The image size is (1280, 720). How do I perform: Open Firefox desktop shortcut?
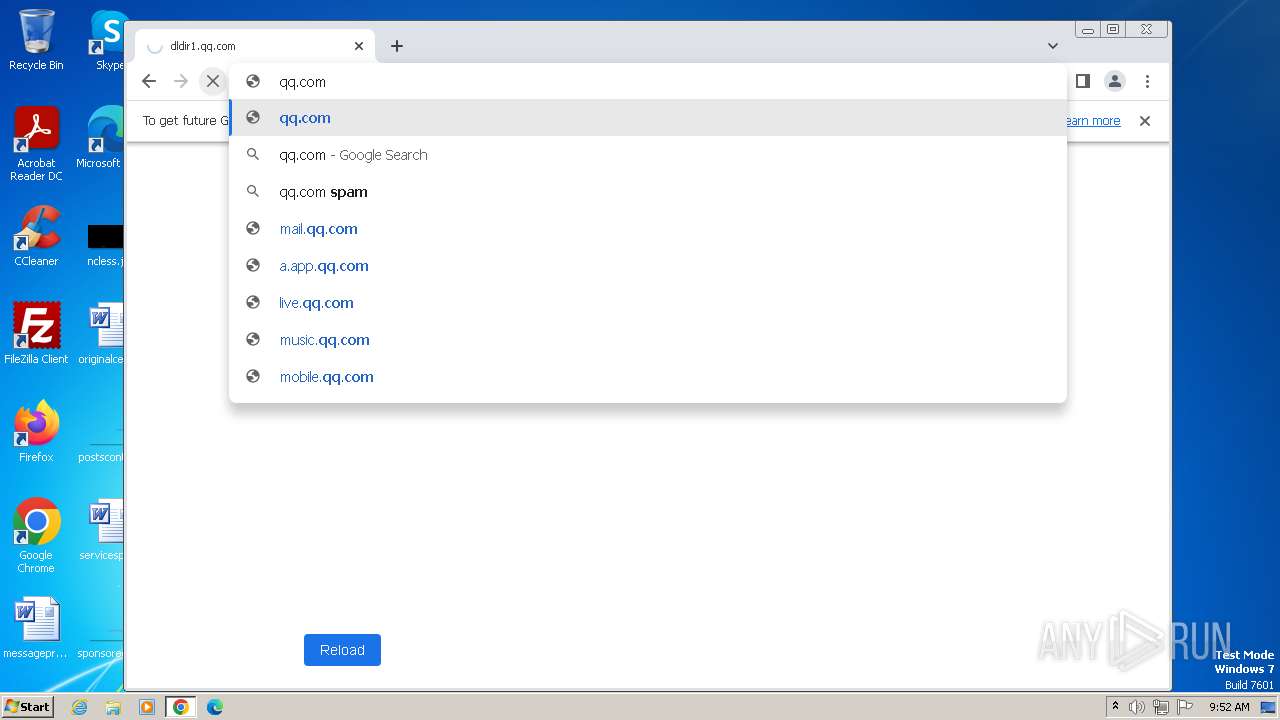[36, 432]
